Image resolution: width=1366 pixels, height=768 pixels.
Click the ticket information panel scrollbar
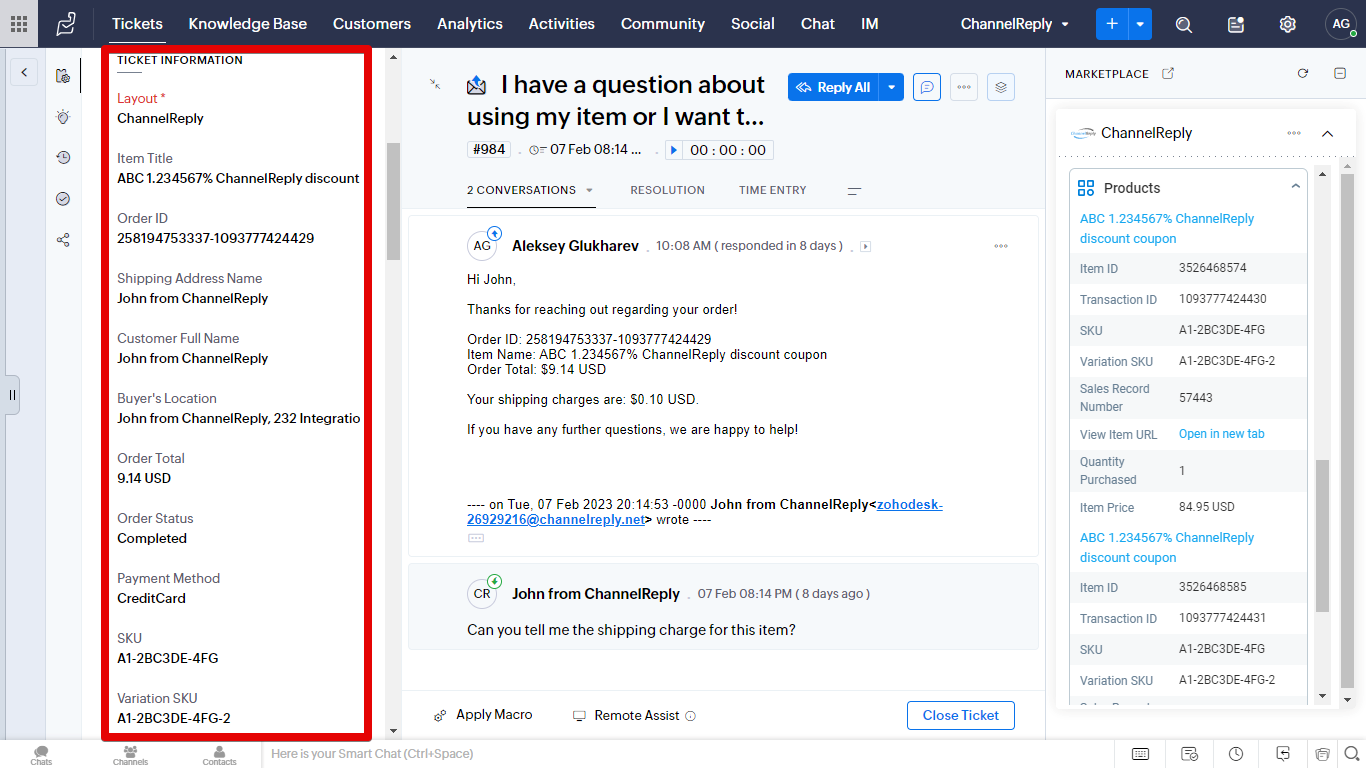pyautogui.click(x=393, y=201)
